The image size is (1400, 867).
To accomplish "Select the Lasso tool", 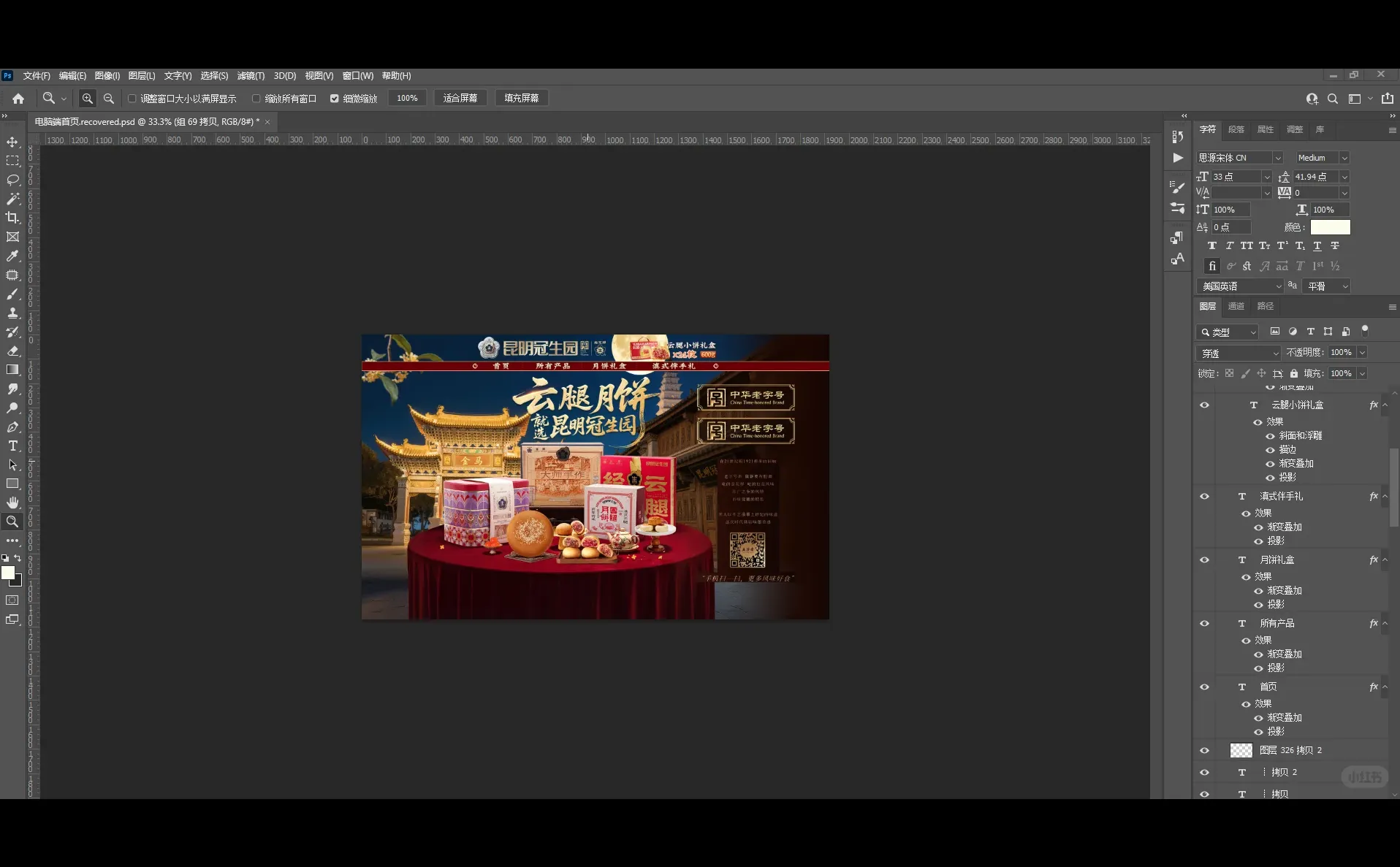I will [x=12, y=180].
